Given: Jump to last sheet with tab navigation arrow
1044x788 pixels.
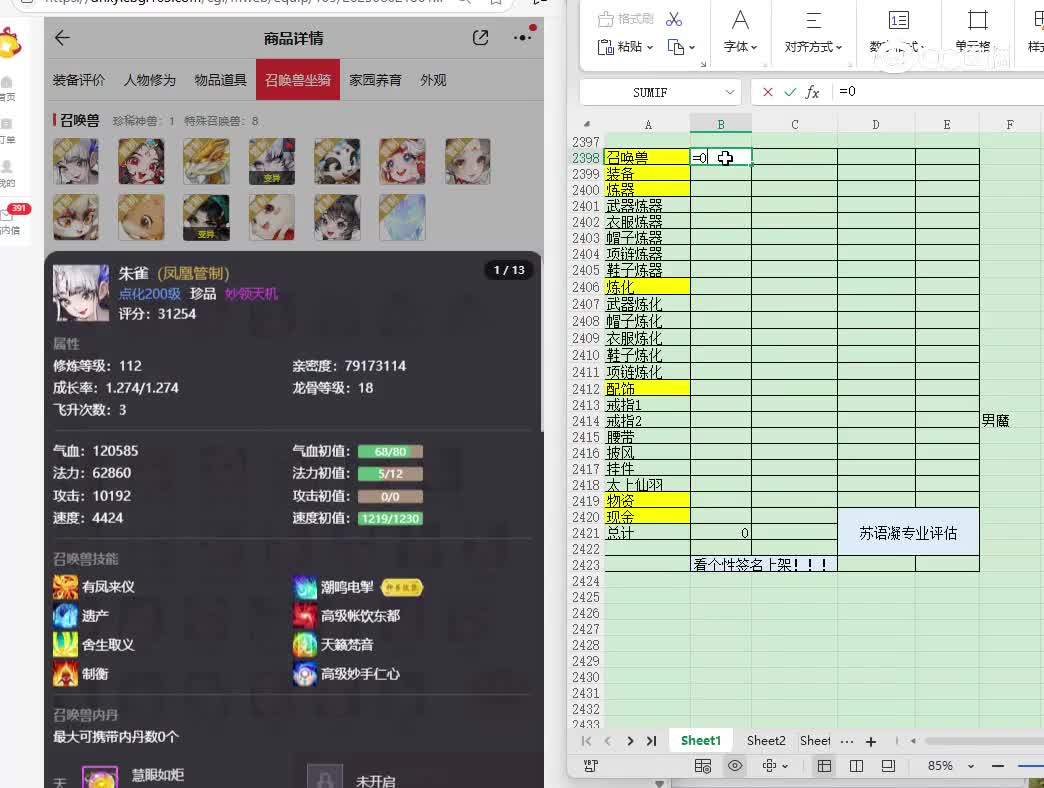Looking at the screenshot, I should click(651, 741).
